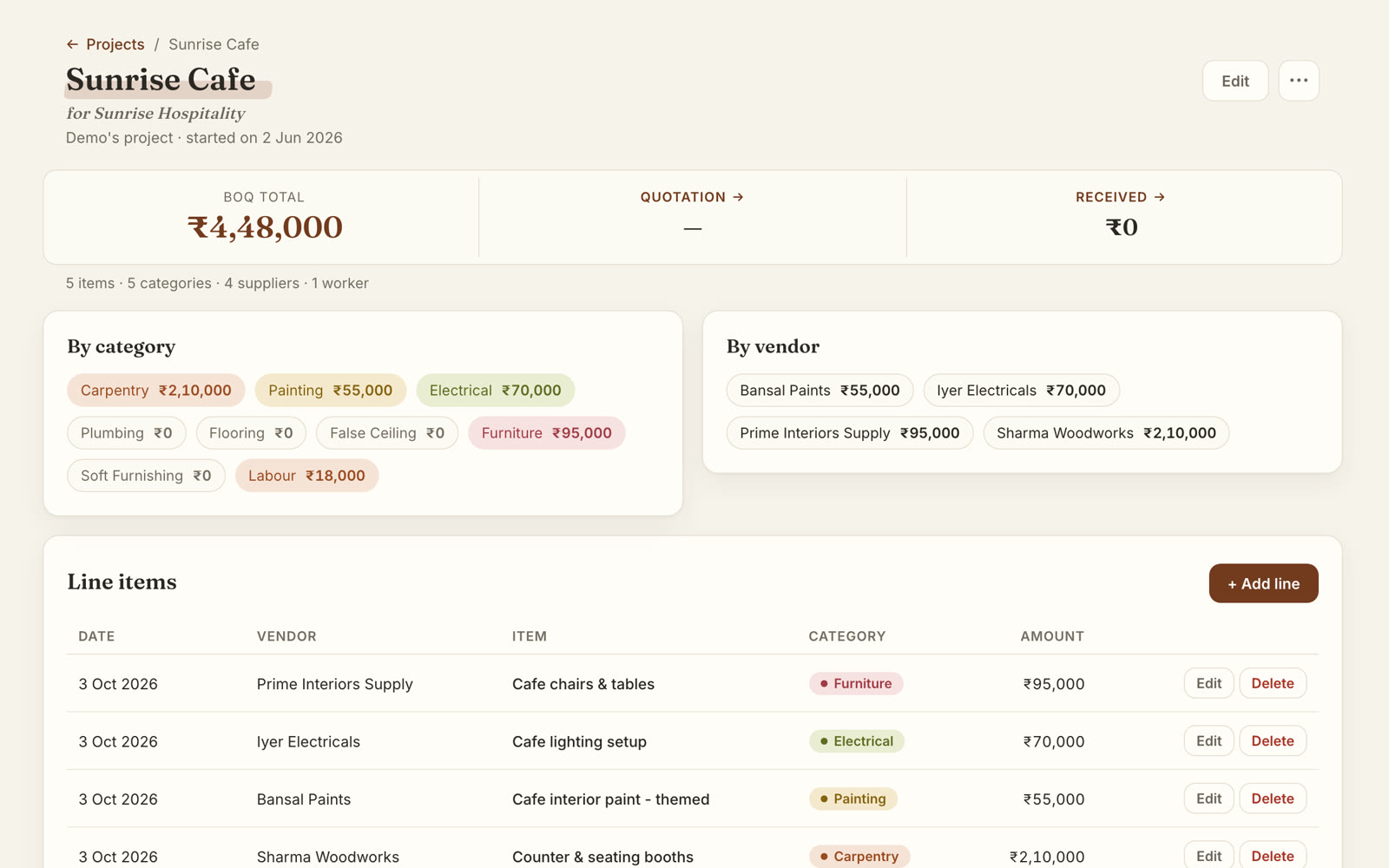Select the Plumbing ₹0 category chip
The image size is (1389, 868).
pos(127,433)
